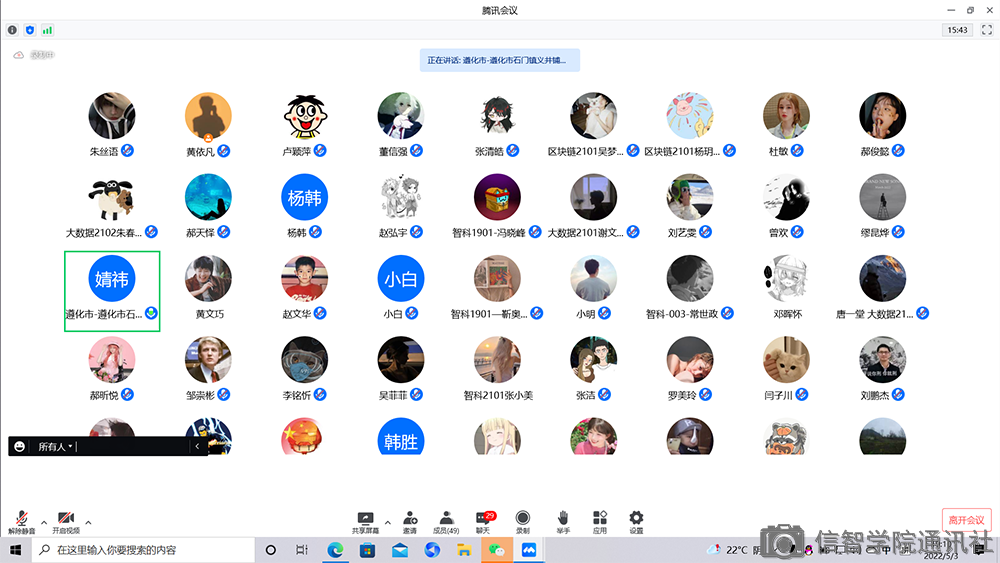
Task: Open Chat (聊天) with unread badge
Action: [x=483, y=520]
